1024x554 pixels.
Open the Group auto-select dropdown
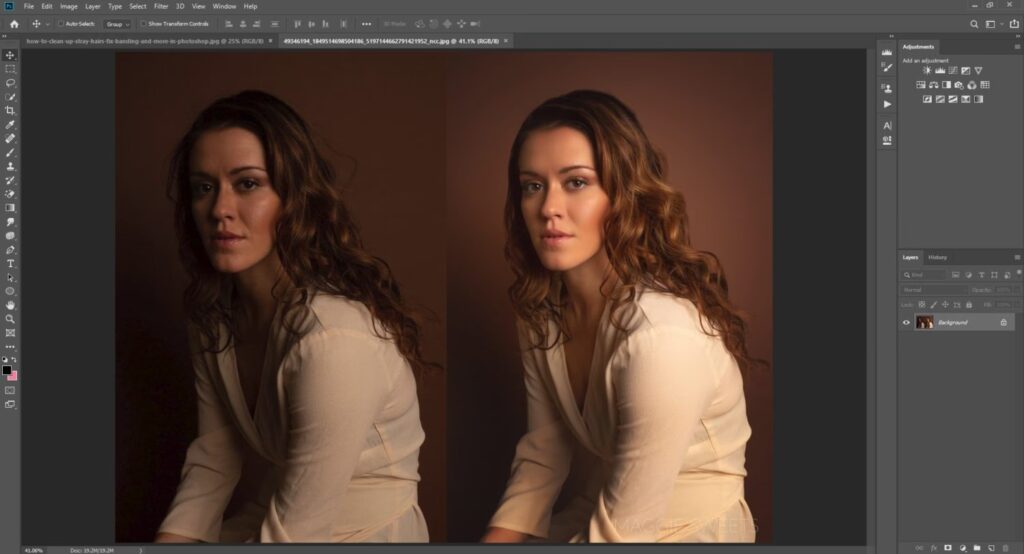click(x=118, y=23)
